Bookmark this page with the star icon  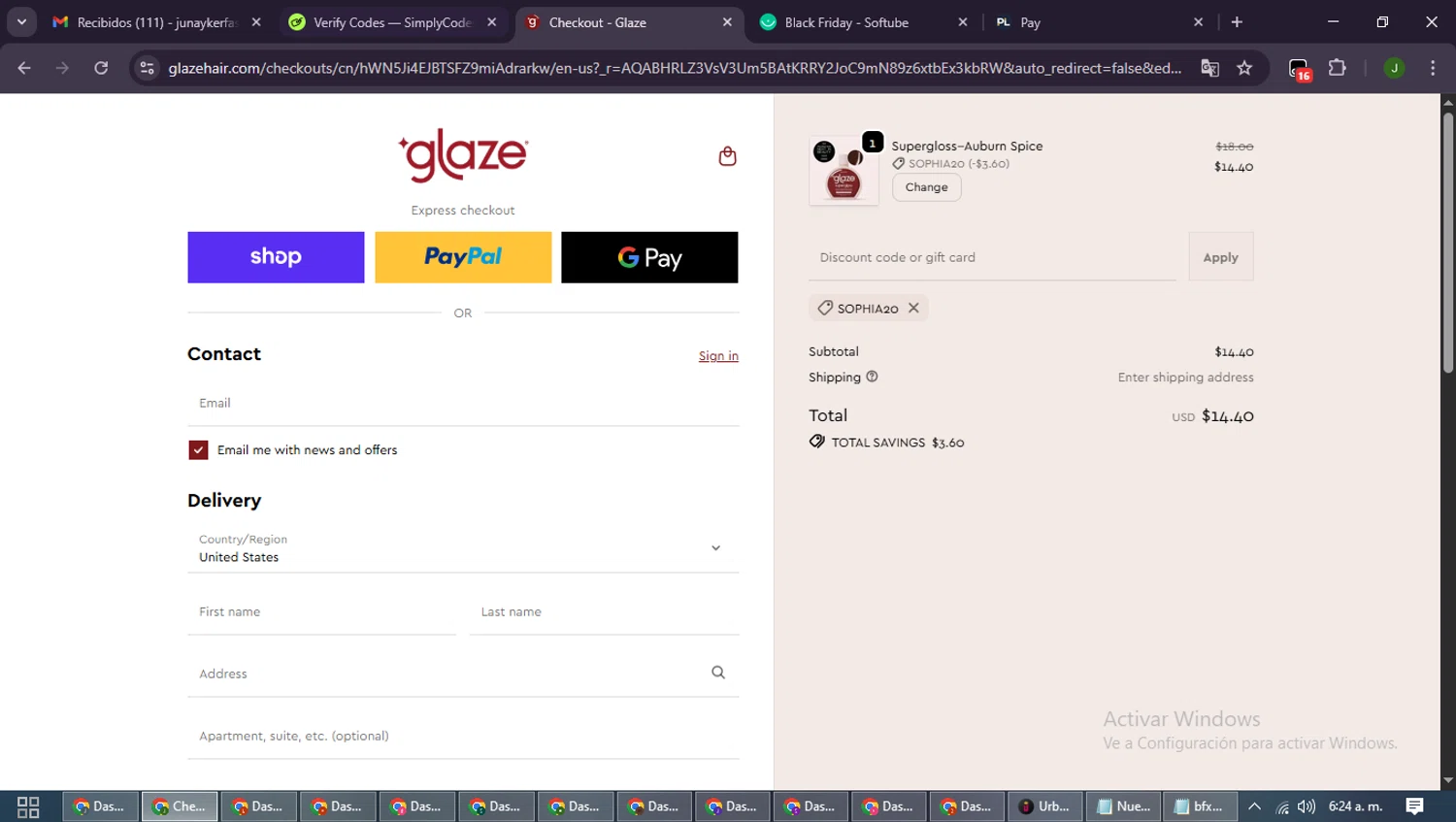[x=1244, y=68]
